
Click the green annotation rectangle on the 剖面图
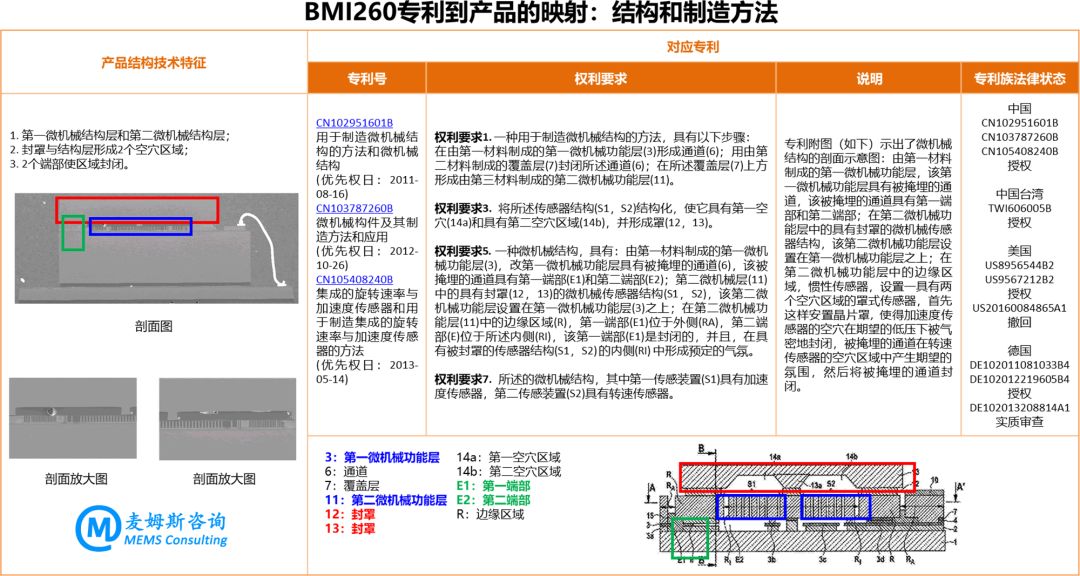pyautogui.click(x=71, y=235)
